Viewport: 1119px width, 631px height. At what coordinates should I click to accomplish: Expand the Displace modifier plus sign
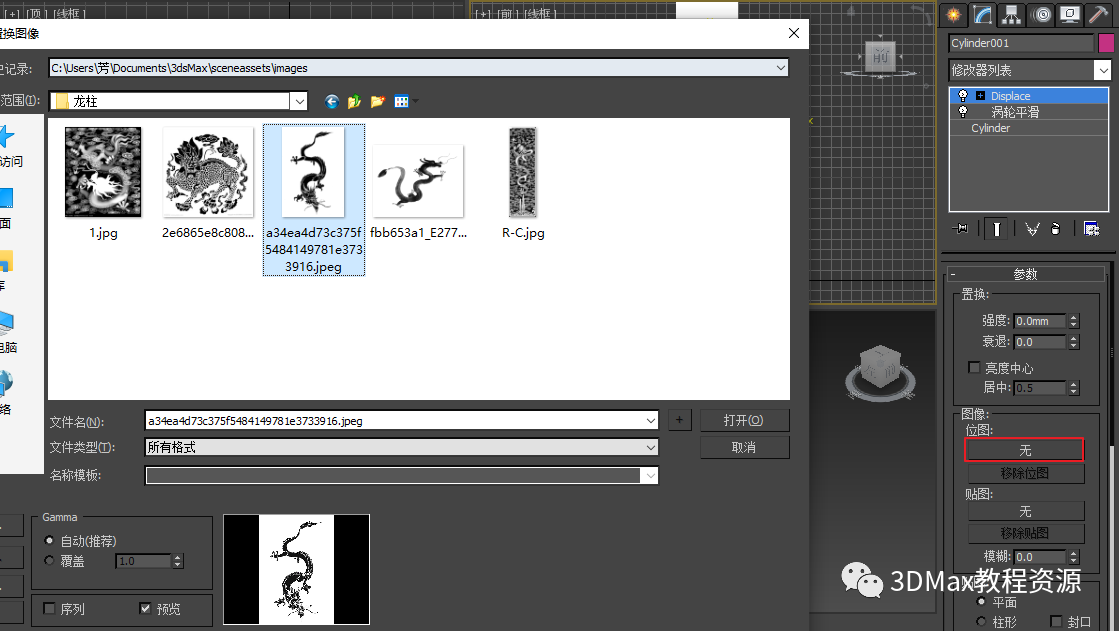tap(981, 96)
